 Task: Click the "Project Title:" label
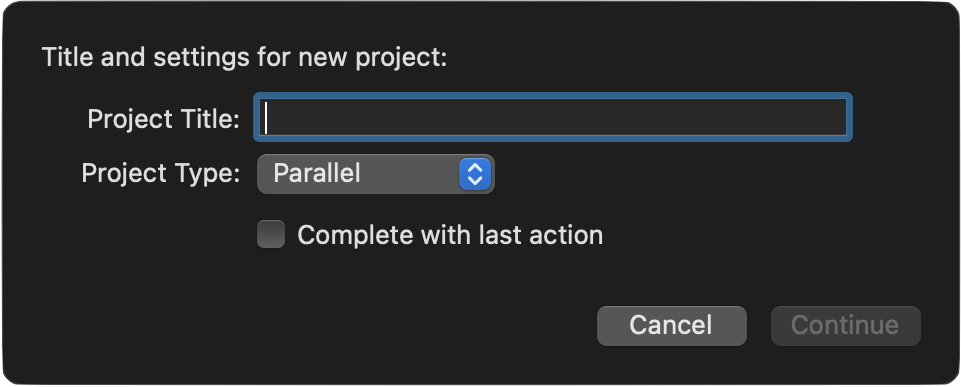164,118
